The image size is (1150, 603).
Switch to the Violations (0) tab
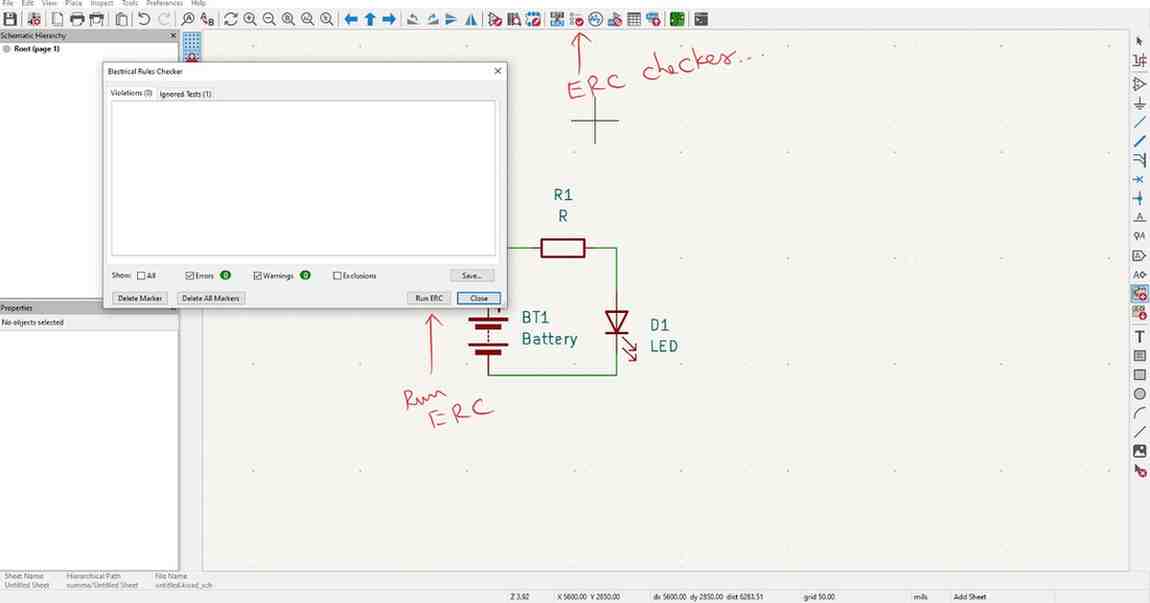131,93
